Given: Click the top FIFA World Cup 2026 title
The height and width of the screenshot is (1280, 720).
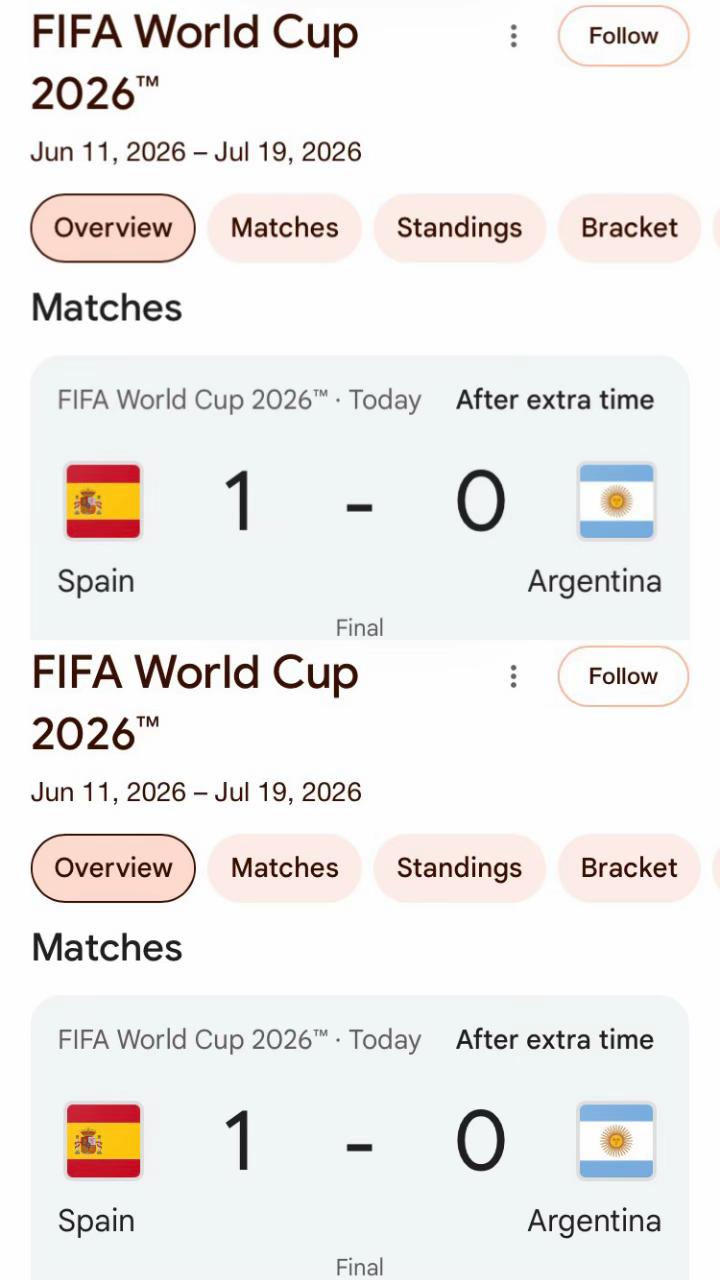Looking at the screenshot, I should (195, 62).
